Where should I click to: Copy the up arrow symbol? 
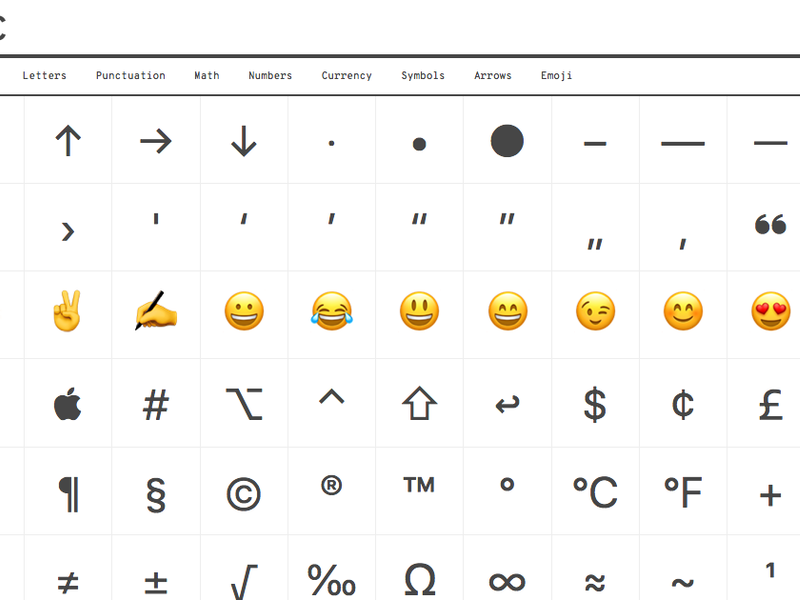[x=67, y=141]
